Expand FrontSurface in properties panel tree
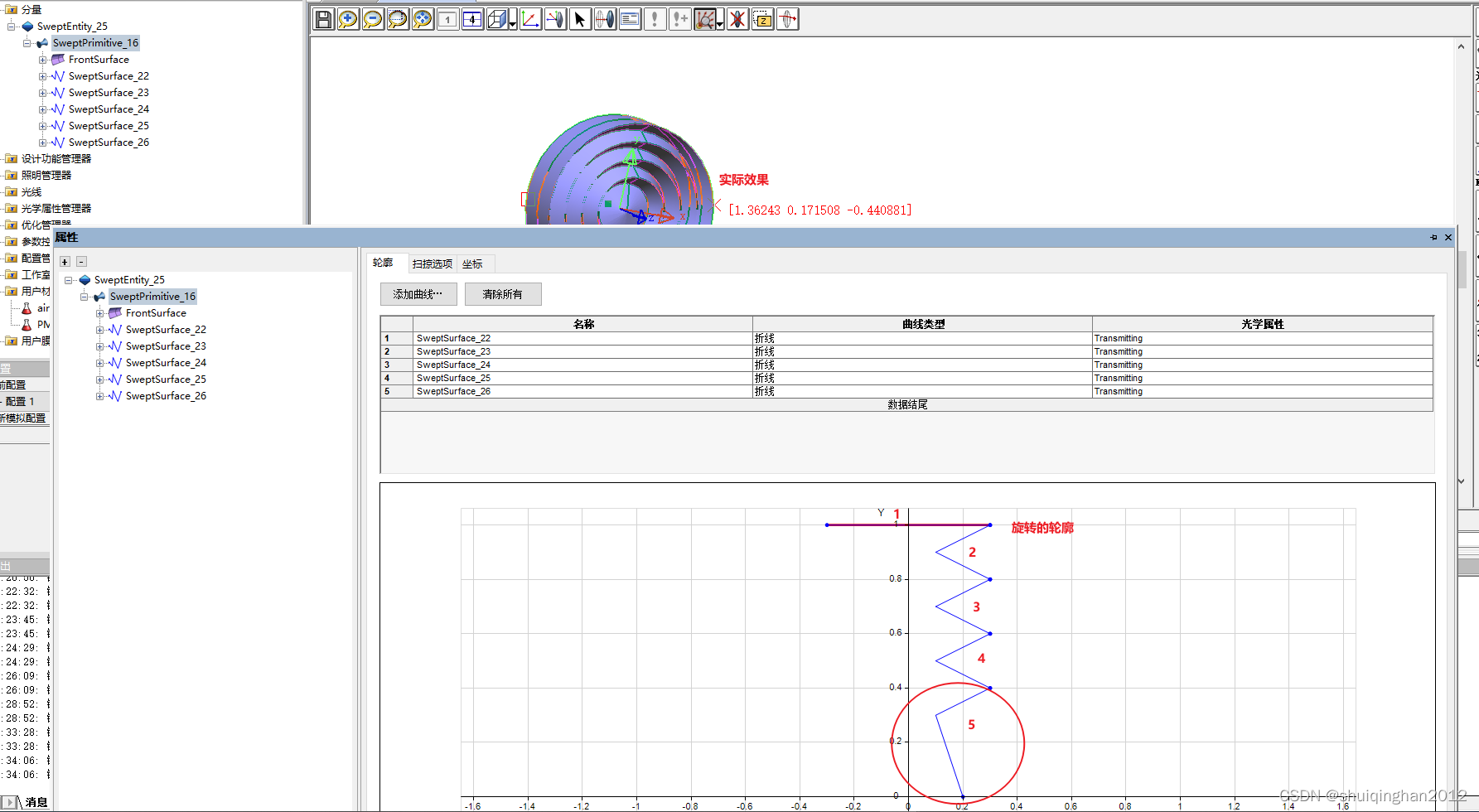 point(100,313)
